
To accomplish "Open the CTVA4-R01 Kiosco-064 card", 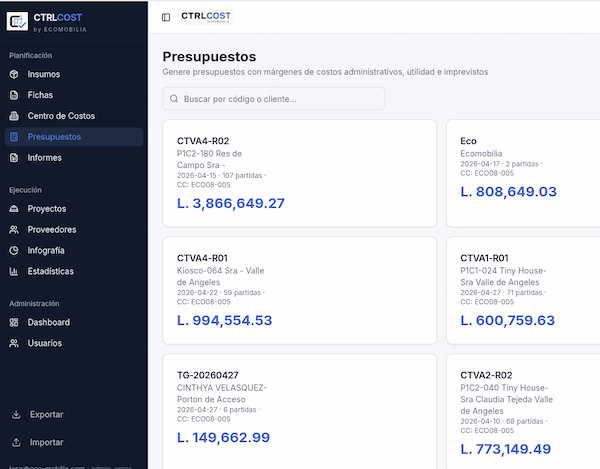I will click(300, 290).
